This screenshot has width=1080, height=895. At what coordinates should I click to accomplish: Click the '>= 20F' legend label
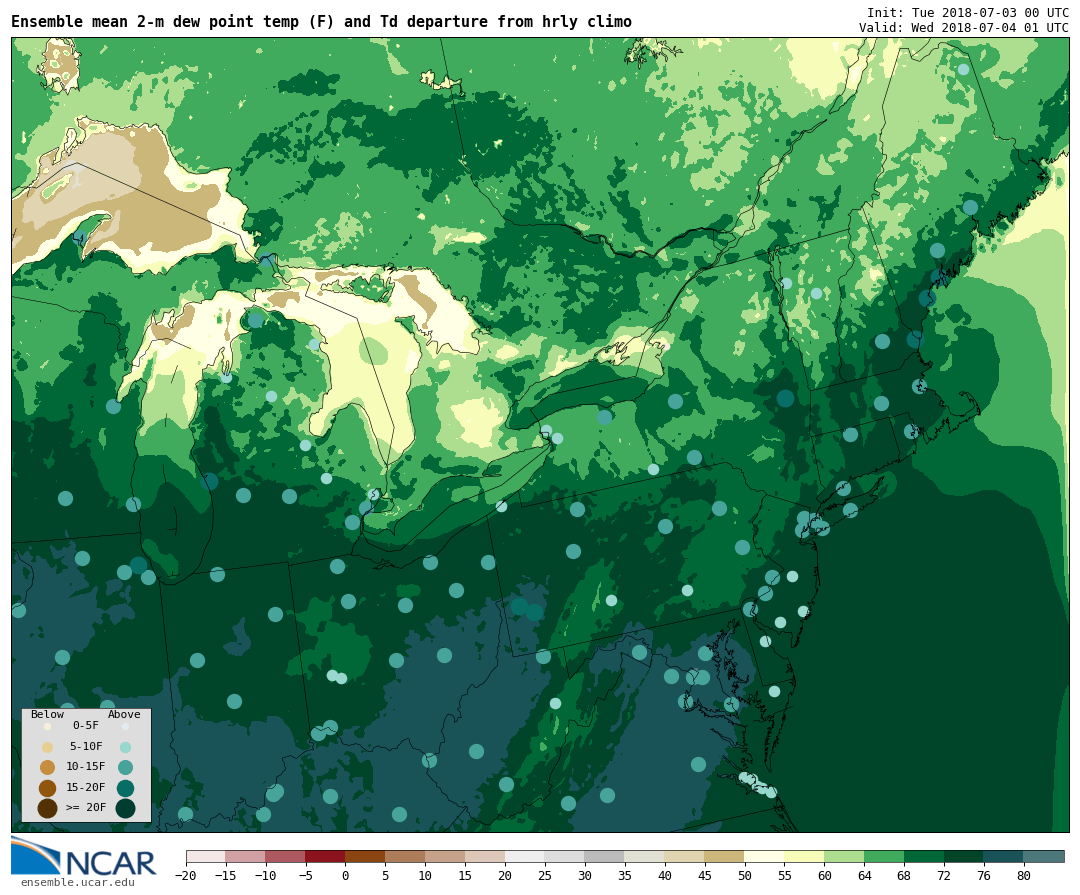(85, 807)
